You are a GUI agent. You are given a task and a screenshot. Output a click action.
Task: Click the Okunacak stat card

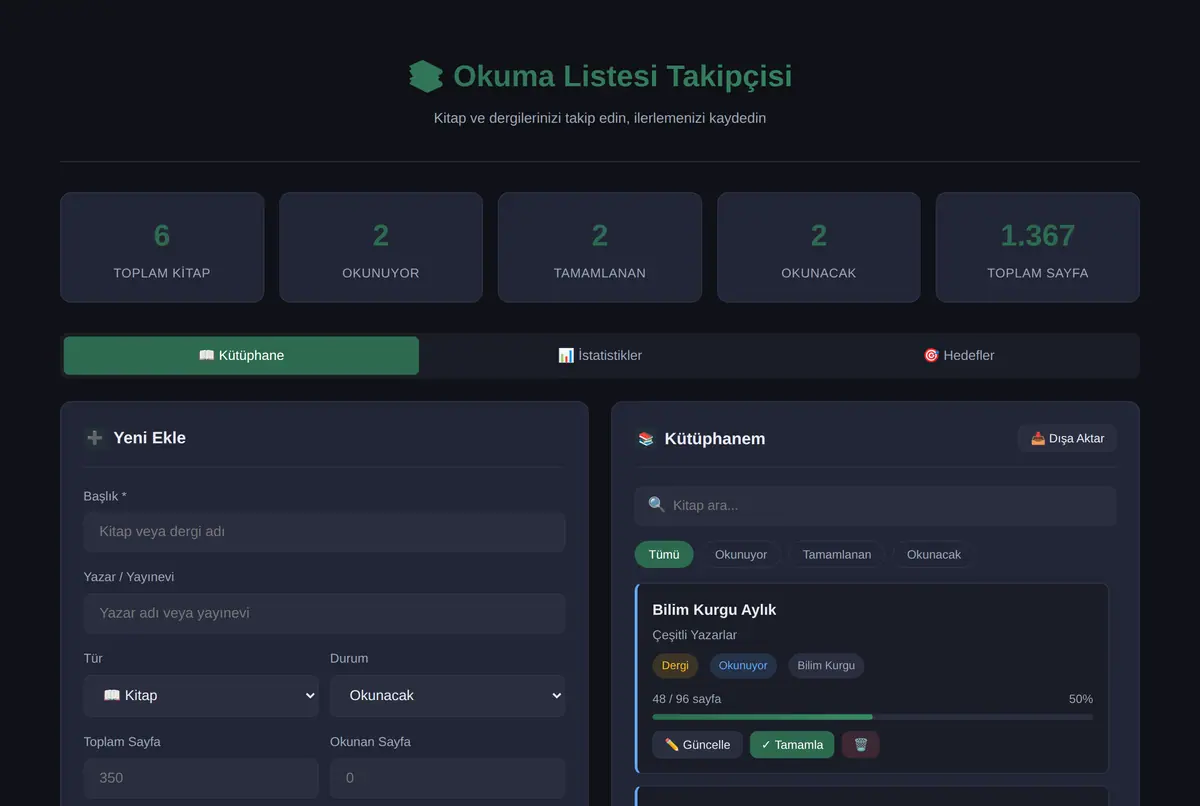click(x=819, y=247)
